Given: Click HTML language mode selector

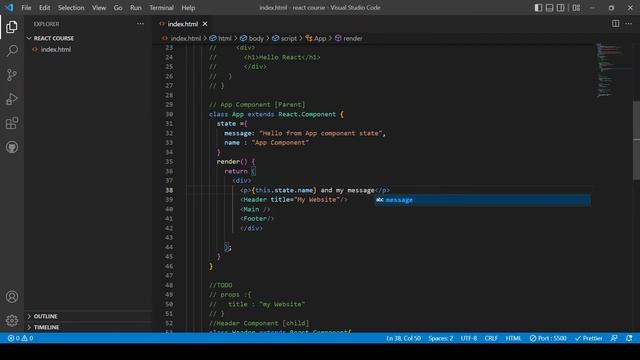Looking at the screenshot, I should (513, 338).
